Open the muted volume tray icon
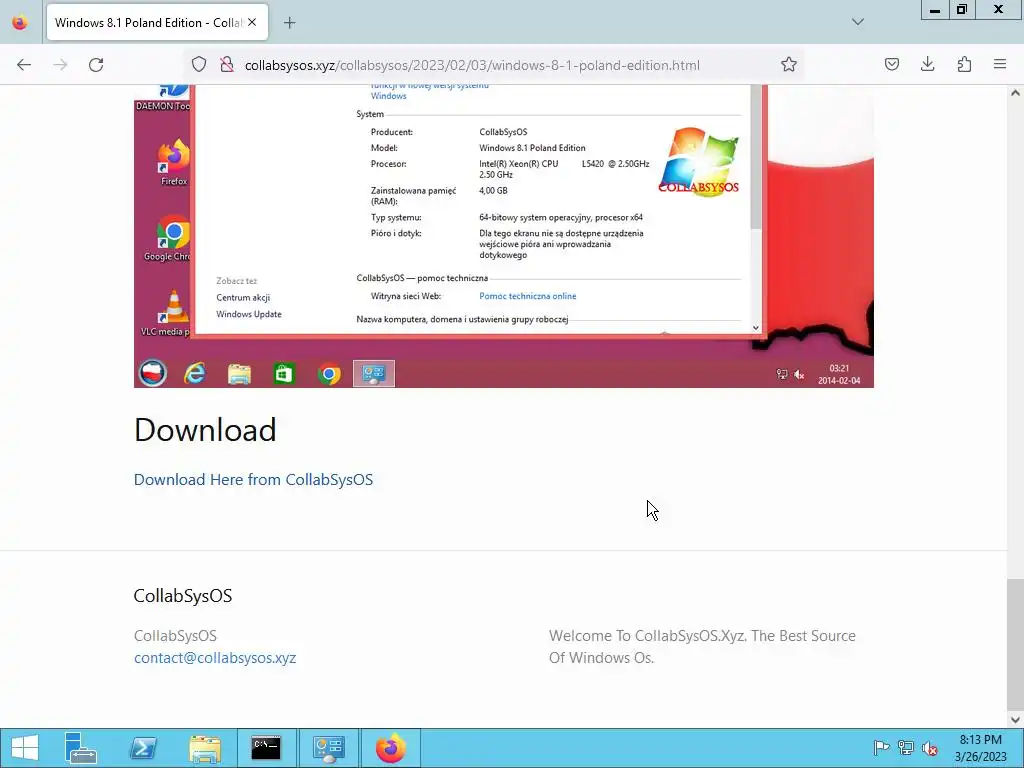The width and height of the screenshot is (1024, 768). click(930, 748)
